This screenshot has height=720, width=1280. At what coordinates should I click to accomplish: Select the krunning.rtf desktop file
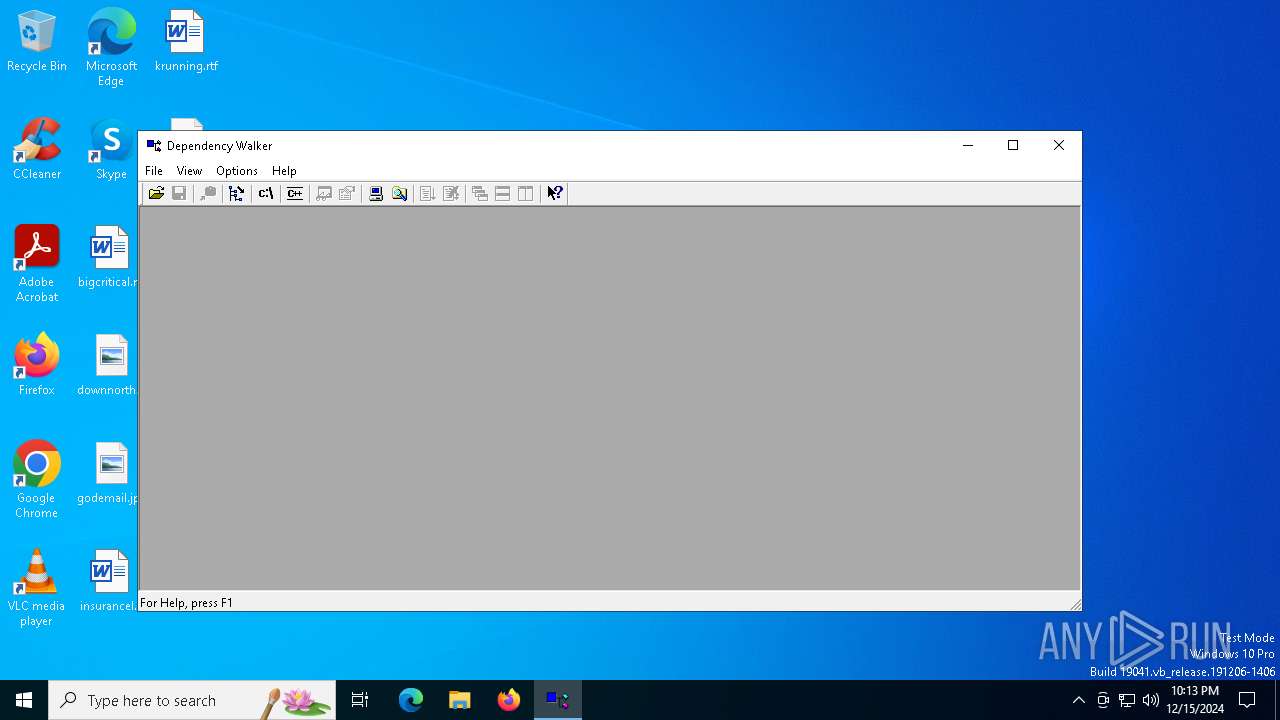(186, 42)
